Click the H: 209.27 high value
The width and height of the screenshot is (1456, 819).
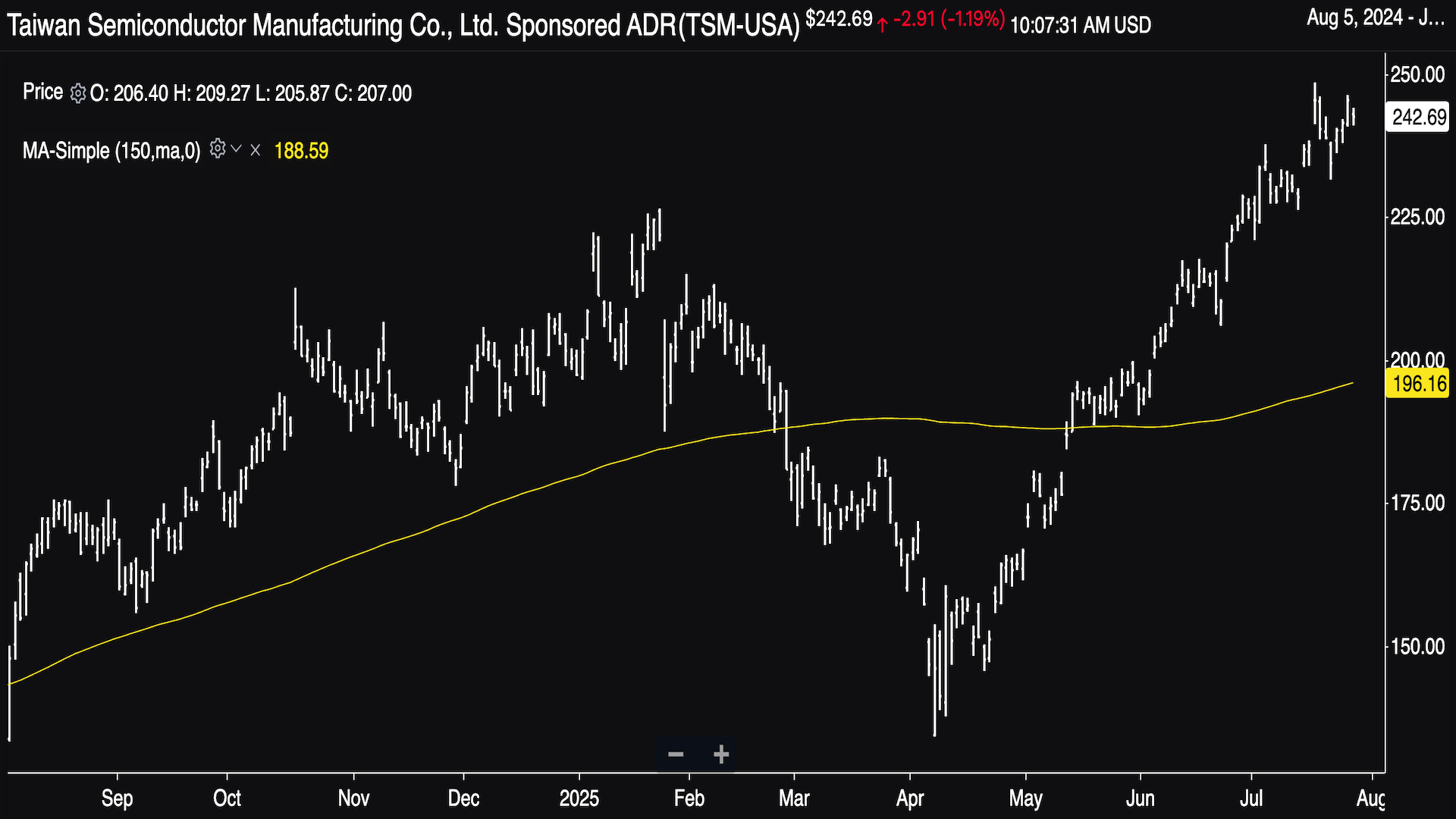pyautogui.click(x=212, y=93)
